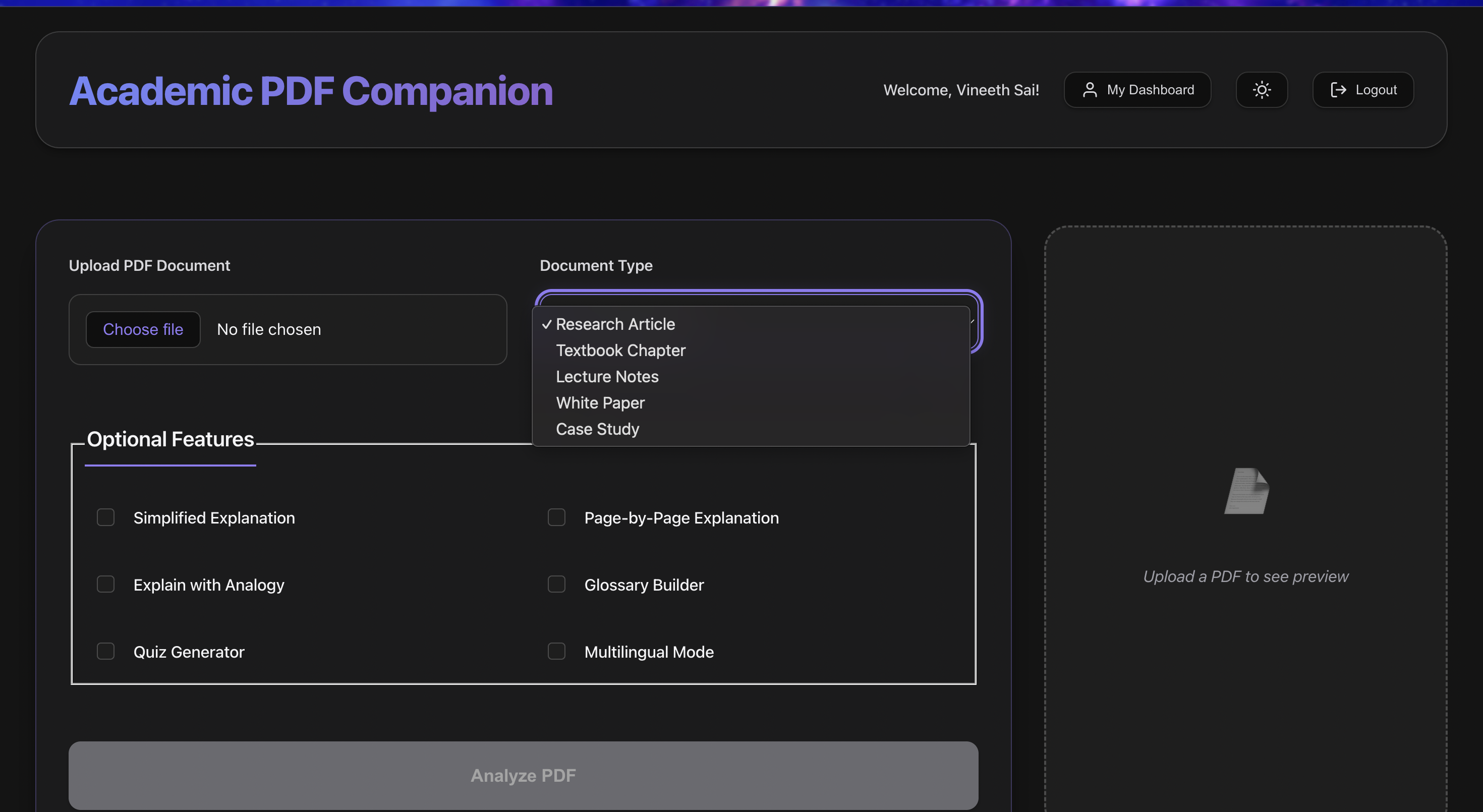Image resolution: width=1483 pixels, height=812 pixels.
Task: Select Research Article from the dropdown
Action: 615,324
